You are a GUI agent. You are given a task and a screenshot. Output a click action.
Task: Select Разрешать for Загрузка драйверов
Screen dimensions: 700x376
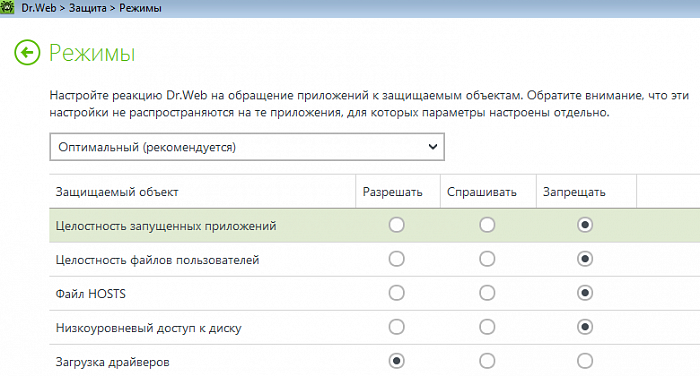396,361
